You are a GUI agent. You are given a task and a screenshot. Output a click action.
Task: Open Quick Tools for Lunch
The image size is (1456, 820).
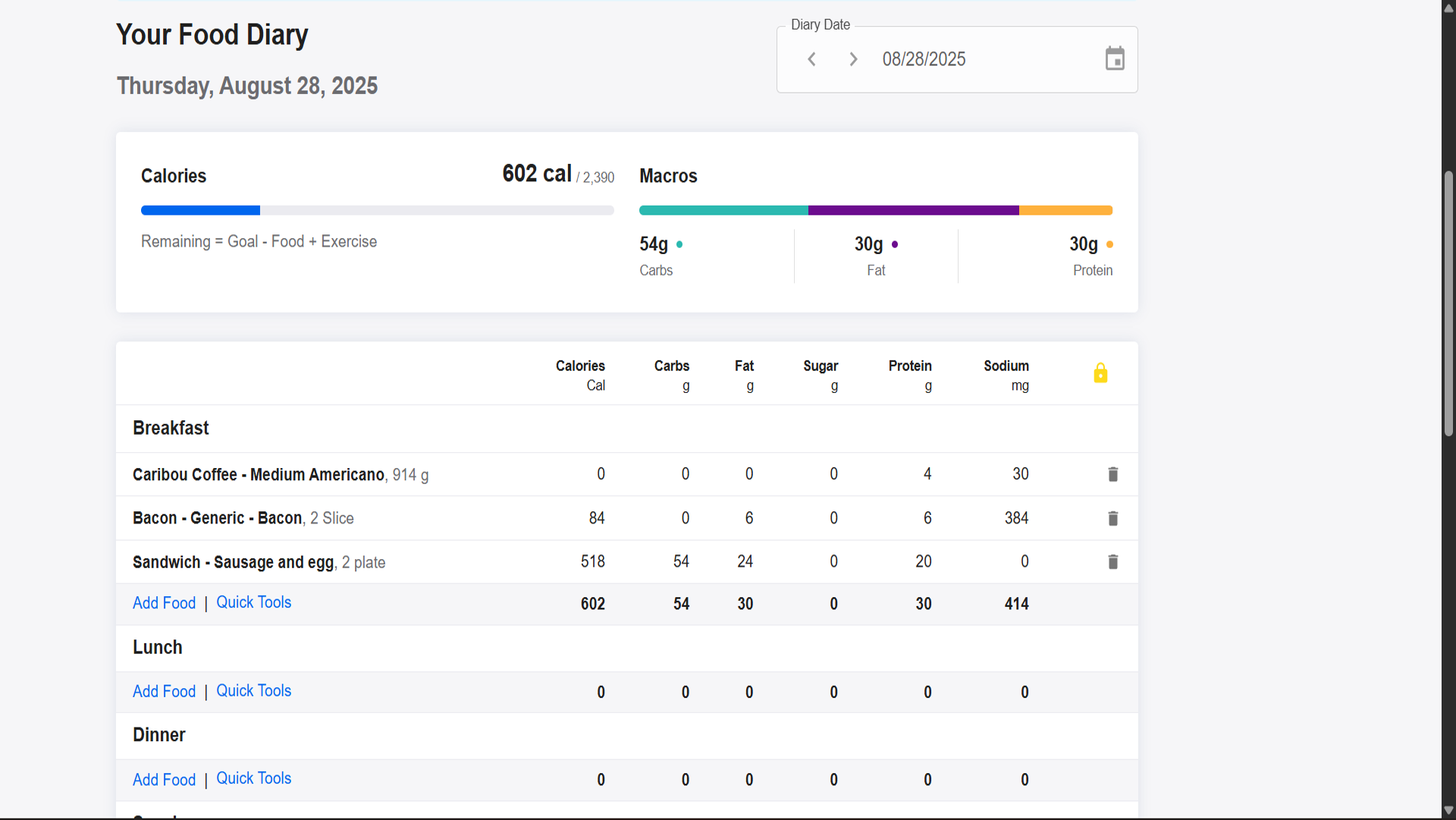tap(253, 691)
